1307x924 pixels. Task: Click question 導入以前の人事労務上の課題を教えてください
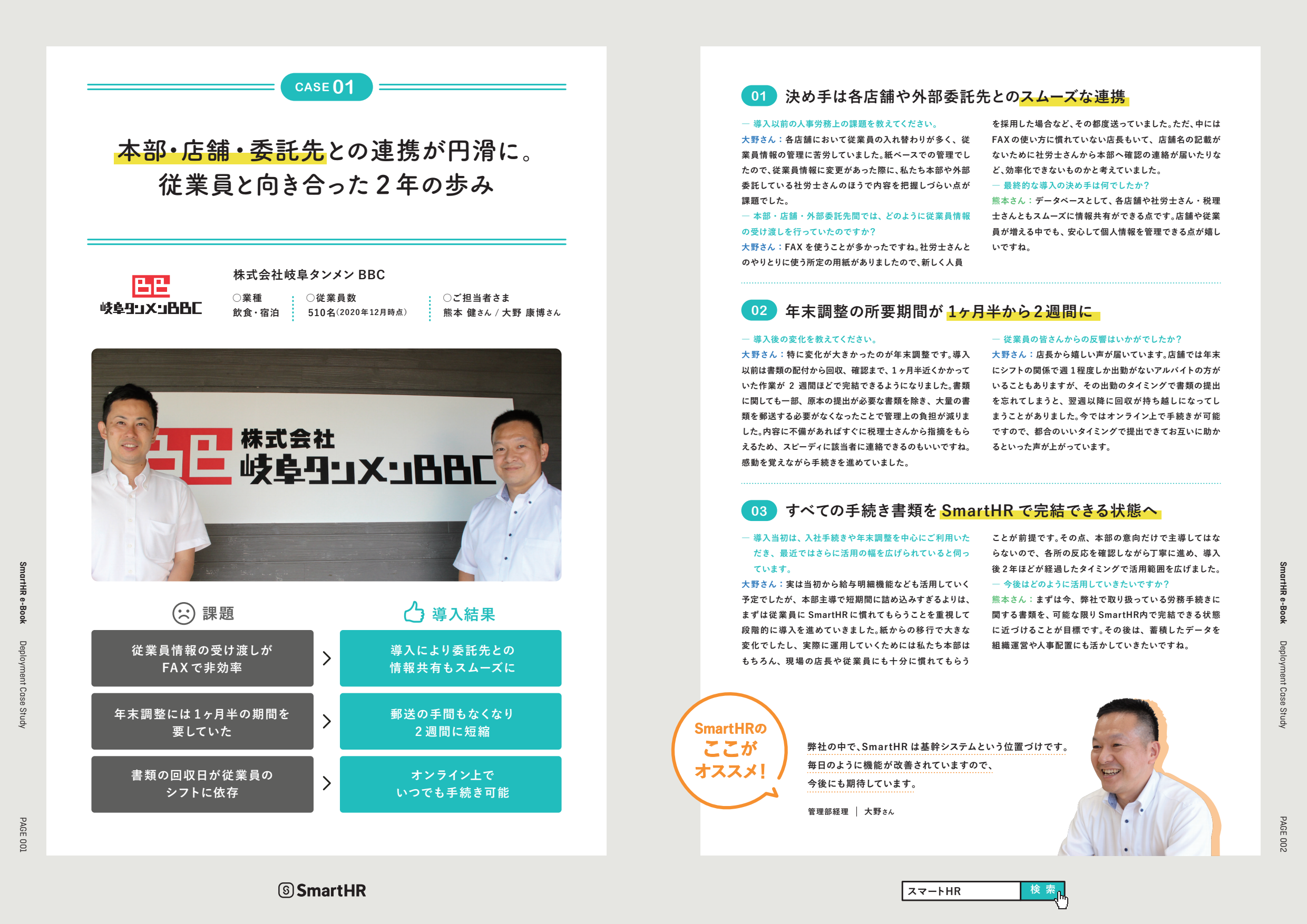coord(840,123)
